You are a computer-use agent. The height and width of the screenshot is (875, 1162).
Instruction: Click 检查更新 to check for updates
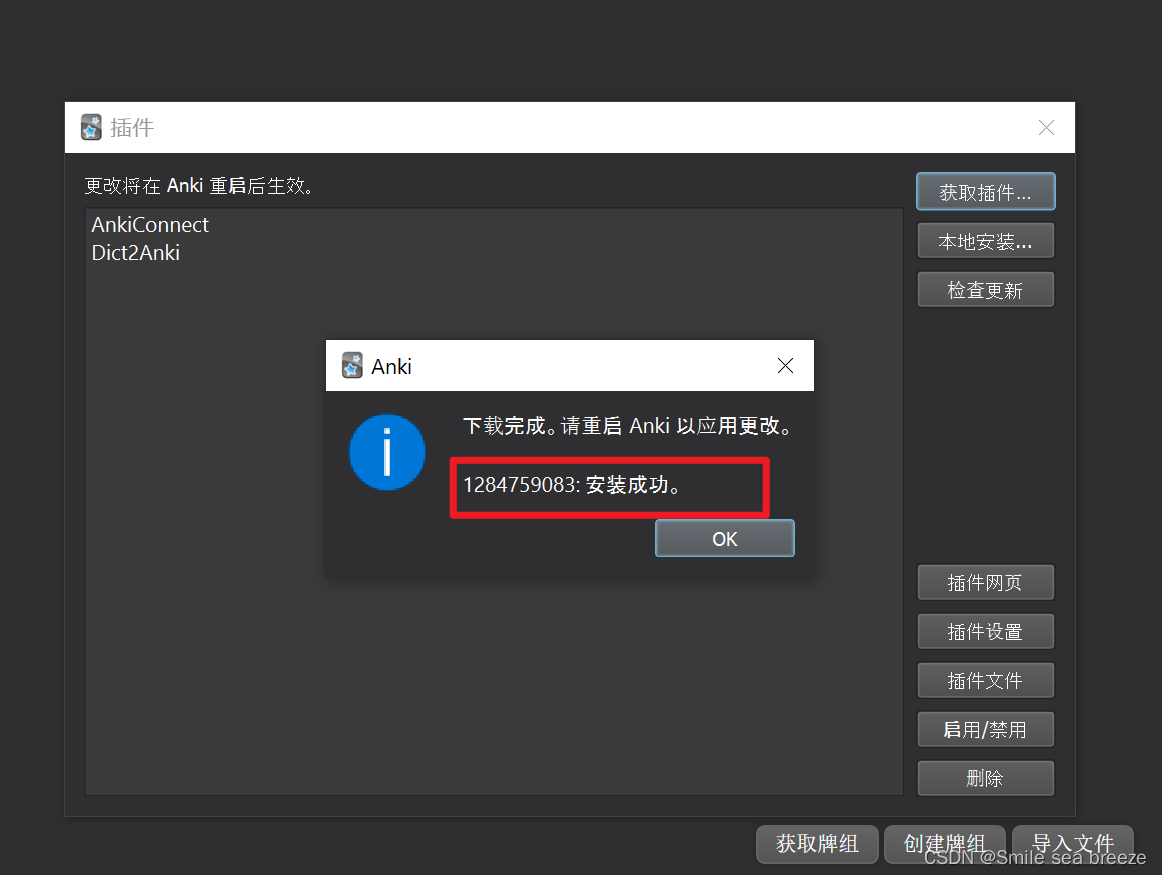click(x=985, y=289)
